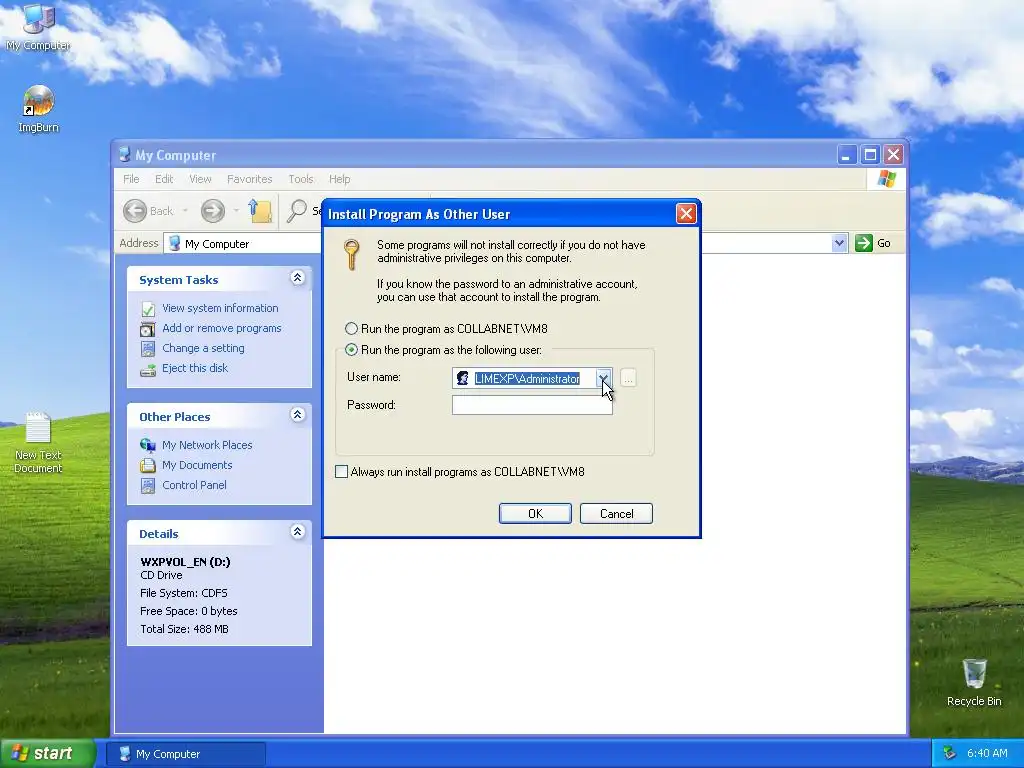The image size is (1024, 768).
Task: Click the Eject this disk icon
Action: click(148, 369)
